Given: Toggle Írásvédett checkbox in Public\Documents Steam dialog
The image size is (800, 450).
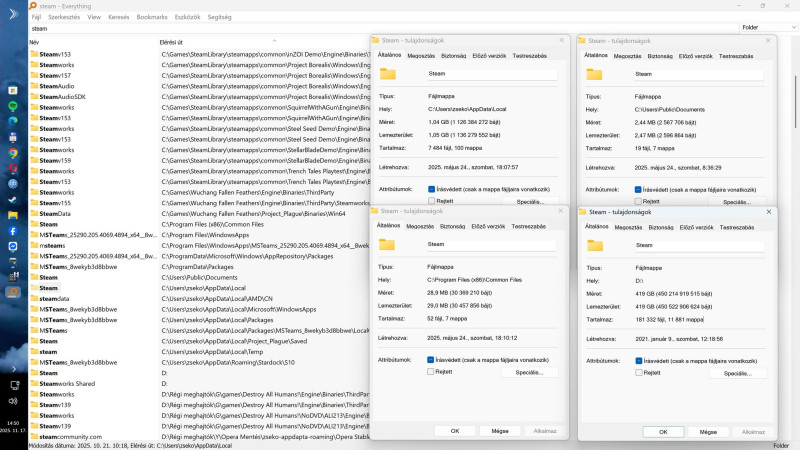Looking at the screenshot, I should coord(638,189).
